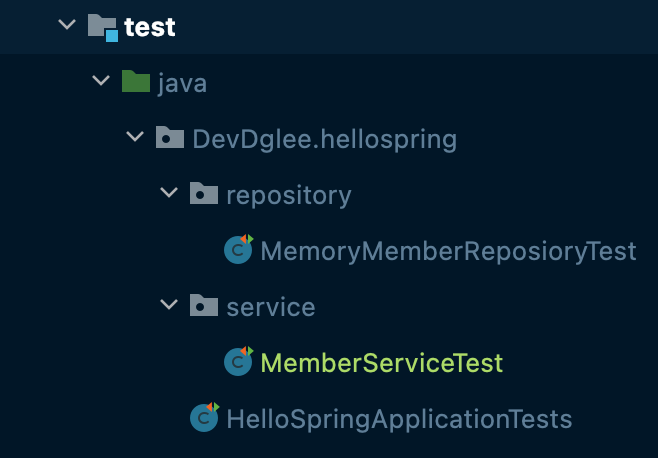The width and height of the screenshot is (658, 458).
Task: Click the DevDglee.hellospring package icon
Action: click(x=170, y=138)
